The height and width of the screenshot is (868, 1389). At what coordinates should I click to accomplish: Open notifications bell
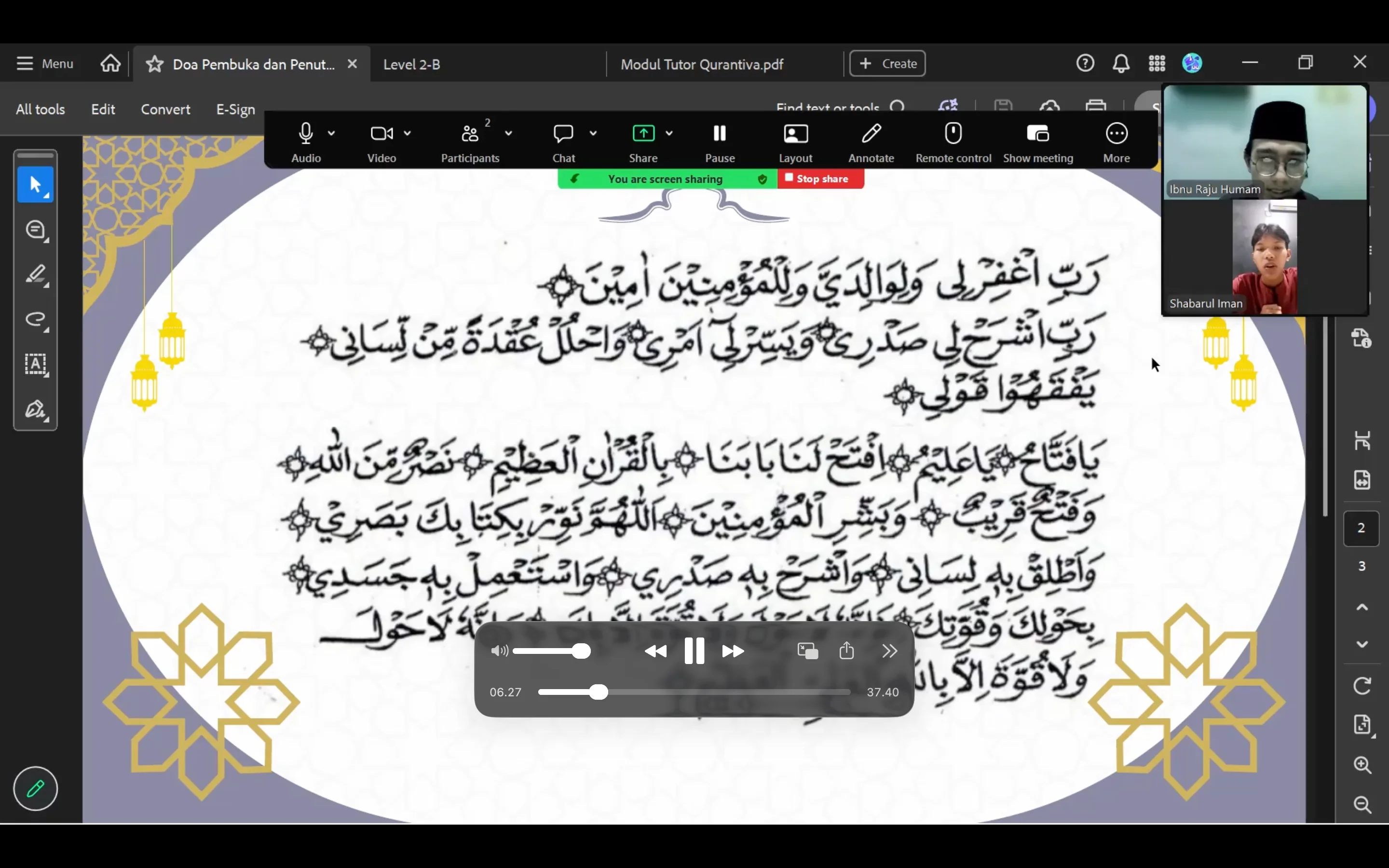tap(1121, 63)
